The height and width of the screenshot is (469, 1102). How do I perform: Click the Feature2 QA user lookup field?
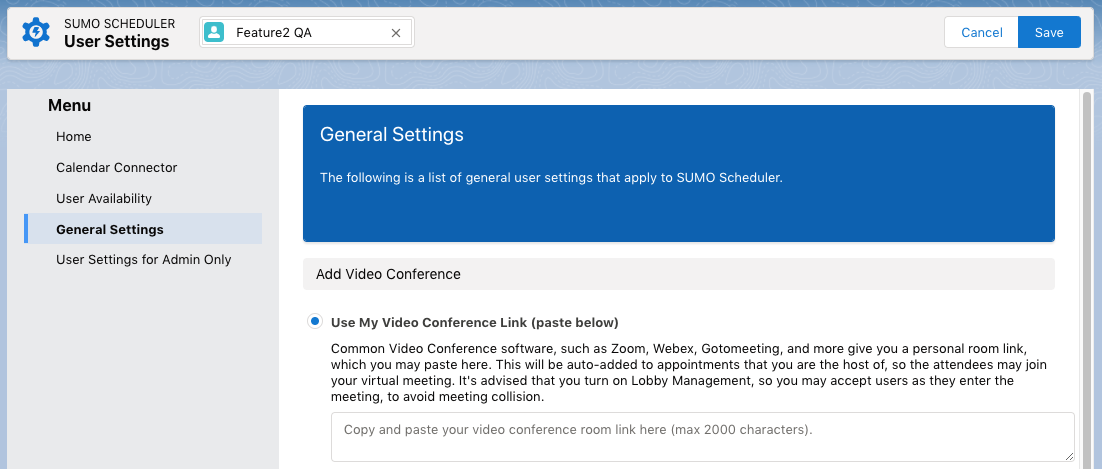(300, 33)
